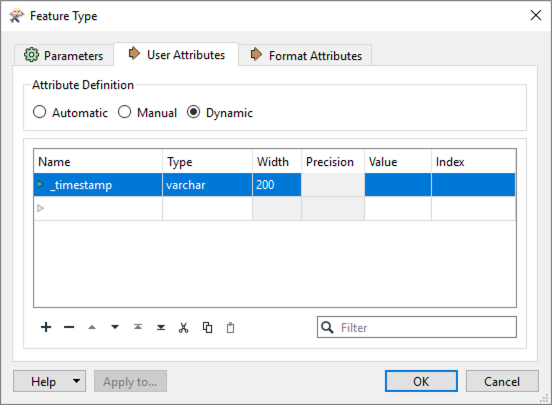This screenshot has height=405, width=552.
Task: Click the width cell showing 200
Action: 277,185
